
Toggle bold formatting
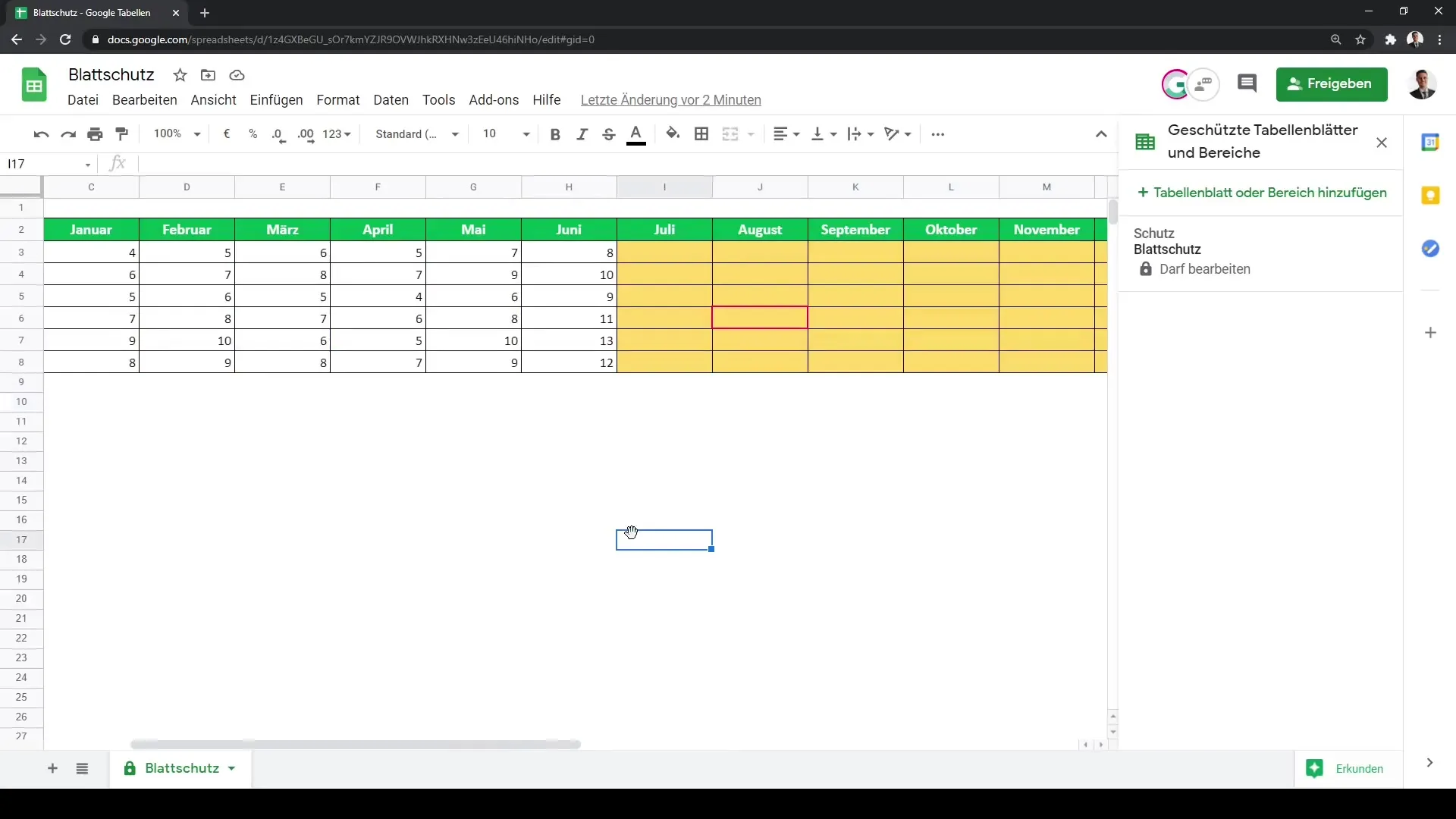point(555,134)
